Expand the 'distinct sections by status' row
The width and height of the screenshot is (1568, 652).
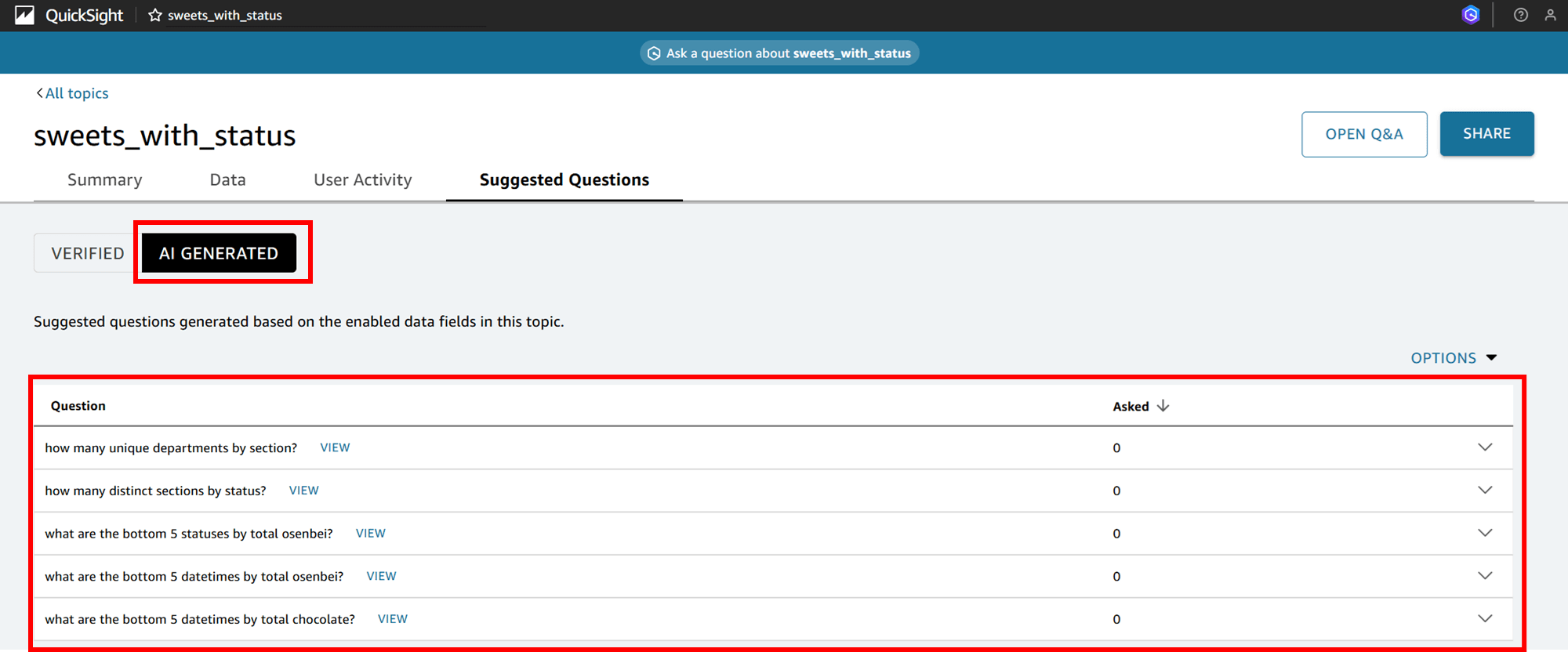pyautogui.click(x=1485, y=491)
